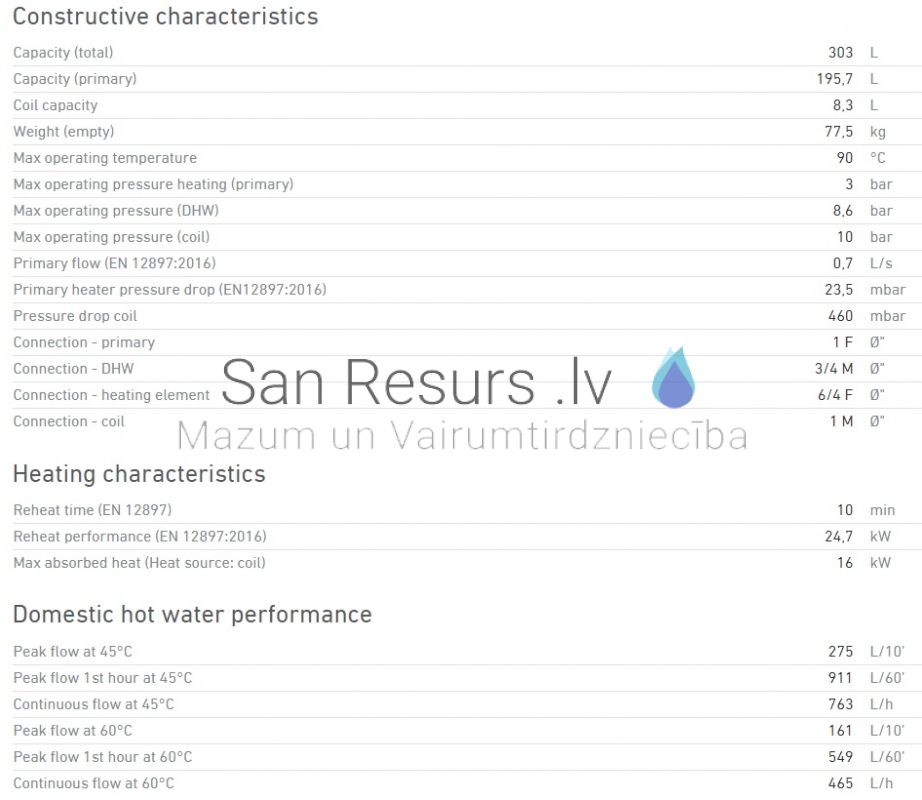Select the Connection - primary label
Viewport: 922px width, 800px height.
tap(84, 342)
